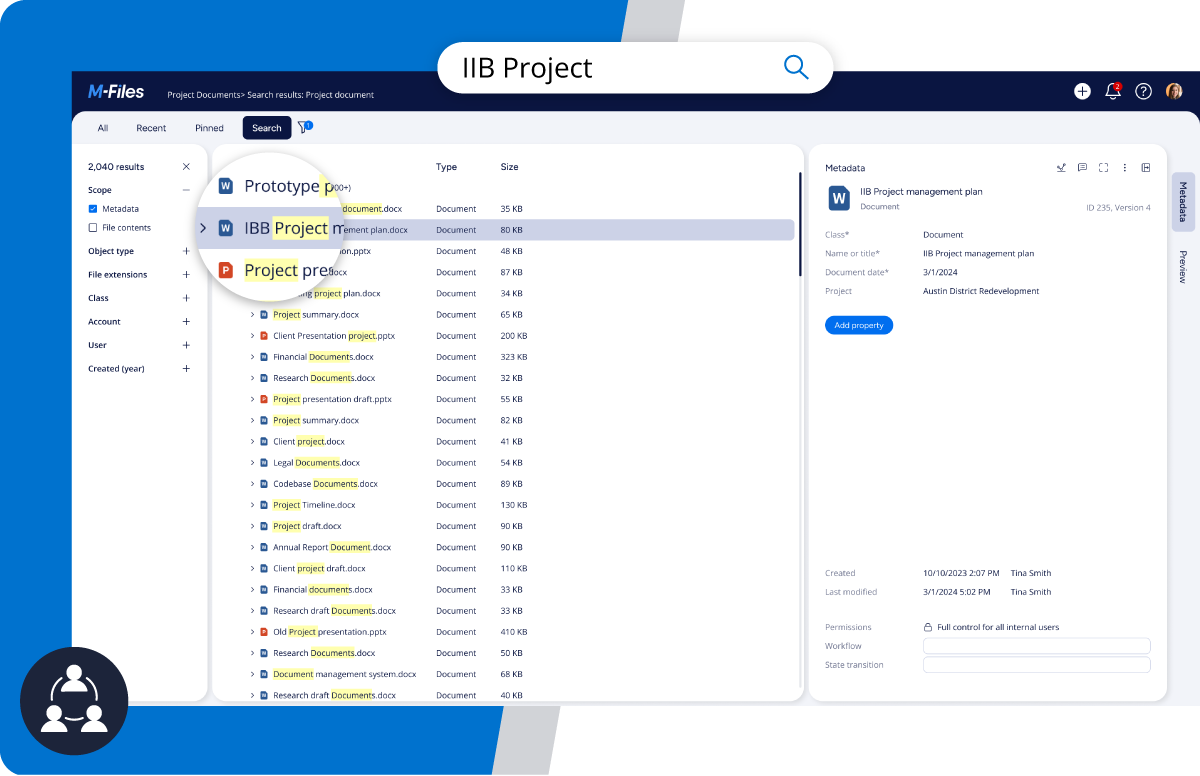Click the 2,040 results label
The image size is (1200, 776).
(x=116, y=167)
